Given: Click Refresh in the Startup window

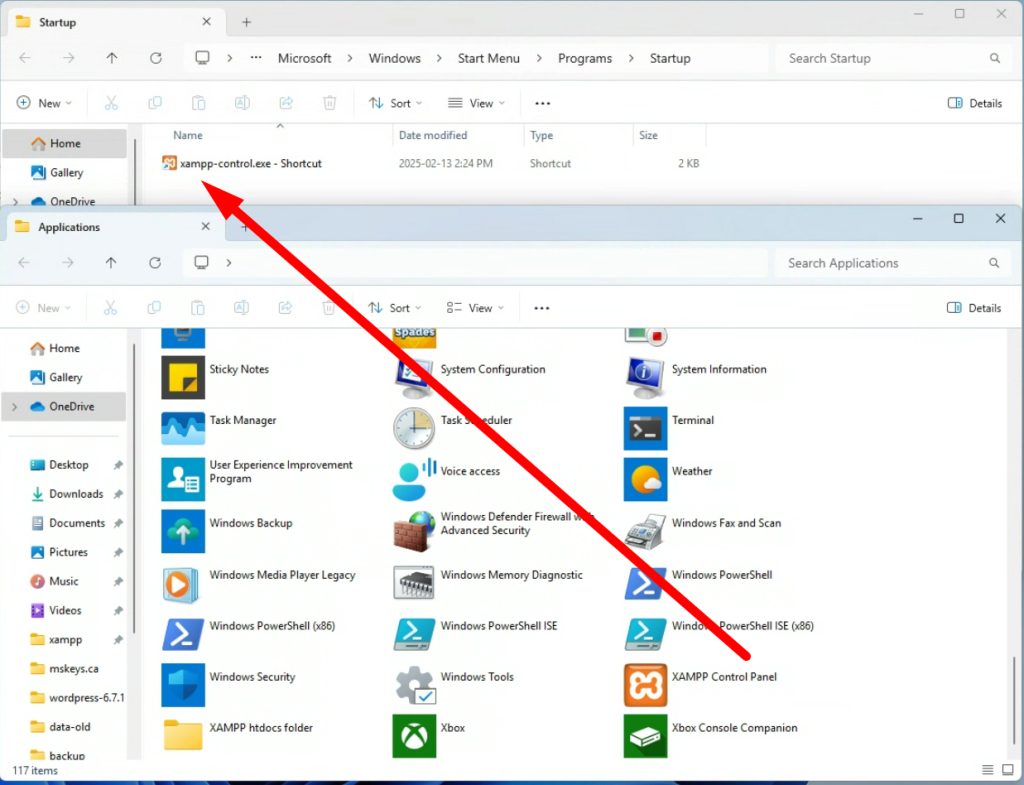Looking at the screenshot, I should click(x=155, y=58).
